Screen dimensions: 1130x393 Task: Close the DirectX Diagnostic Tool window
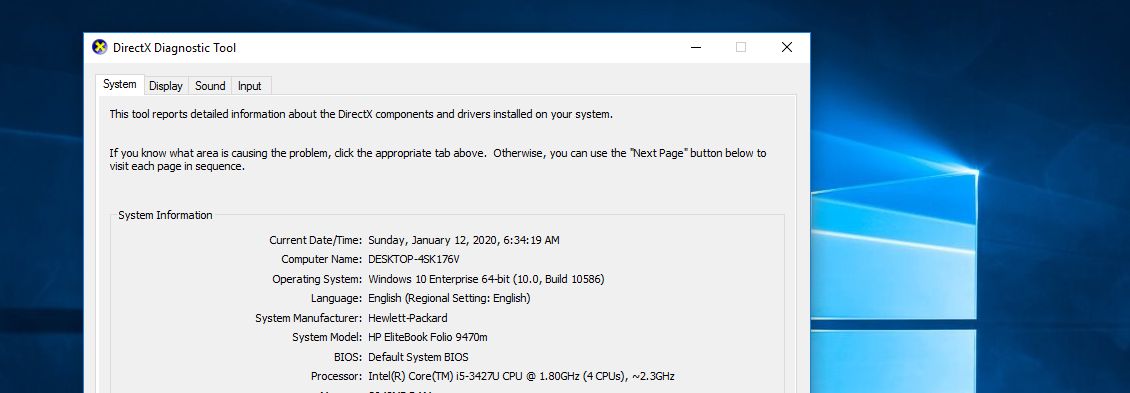(787, 48)
